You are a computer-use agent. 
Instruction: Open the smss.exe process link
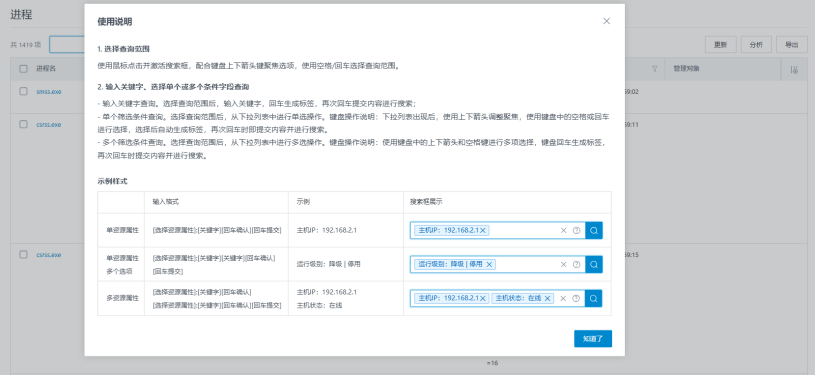[48, 92]
